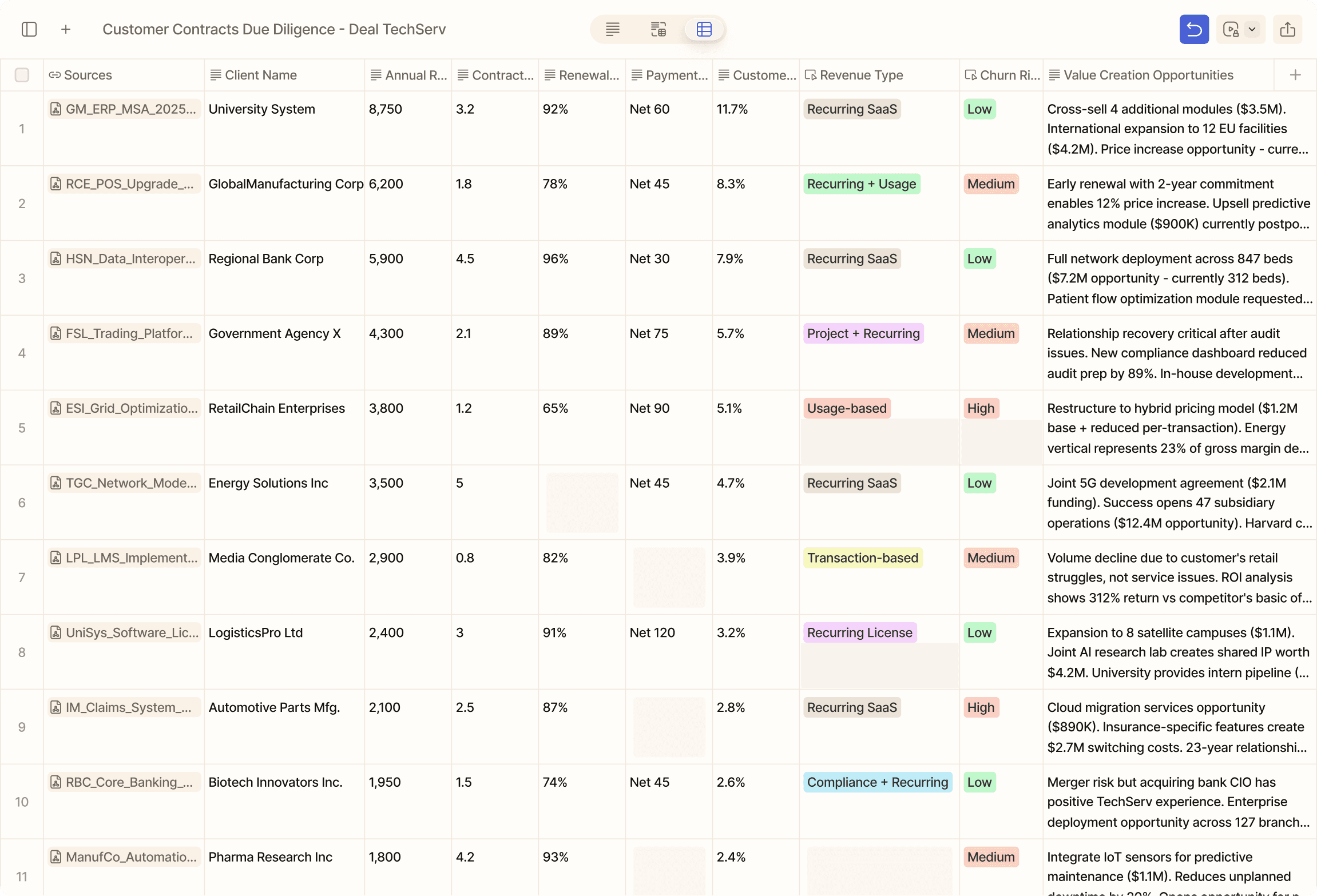Tick the select-all checkbox in header
The width and height of the screenshot is (1317, 896).
tap(22, 75)
